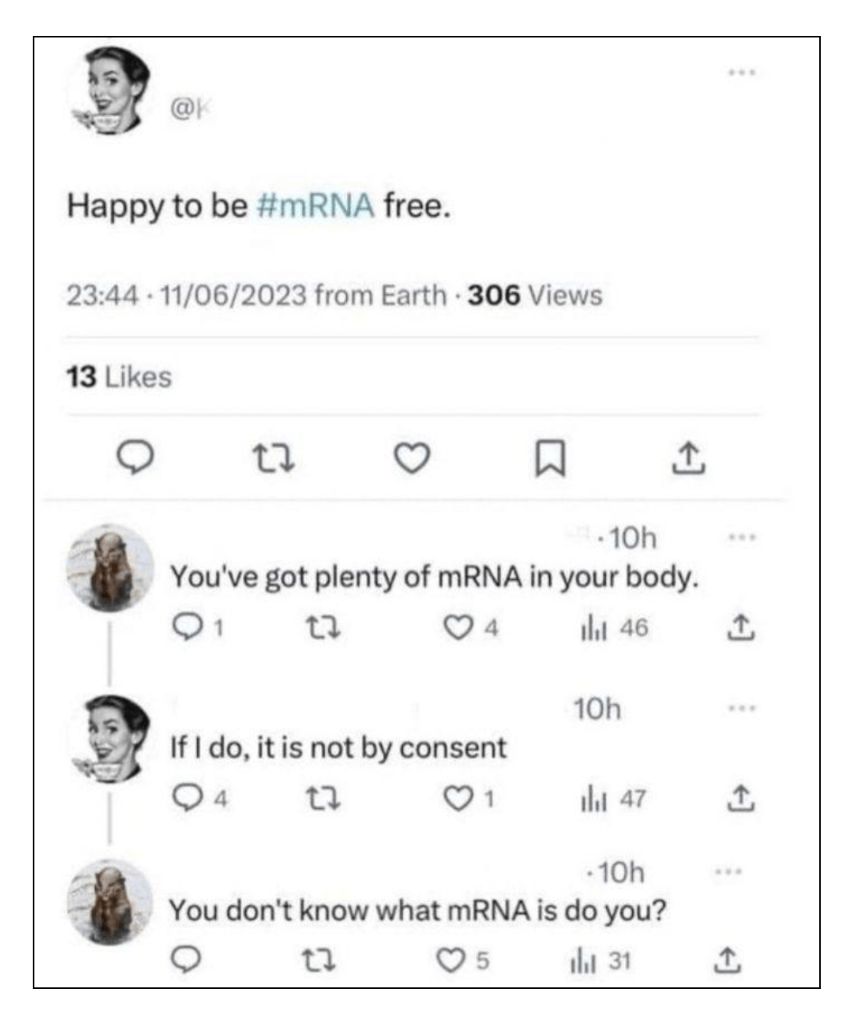Open the #mRNA hashtag link

[316, 206]
